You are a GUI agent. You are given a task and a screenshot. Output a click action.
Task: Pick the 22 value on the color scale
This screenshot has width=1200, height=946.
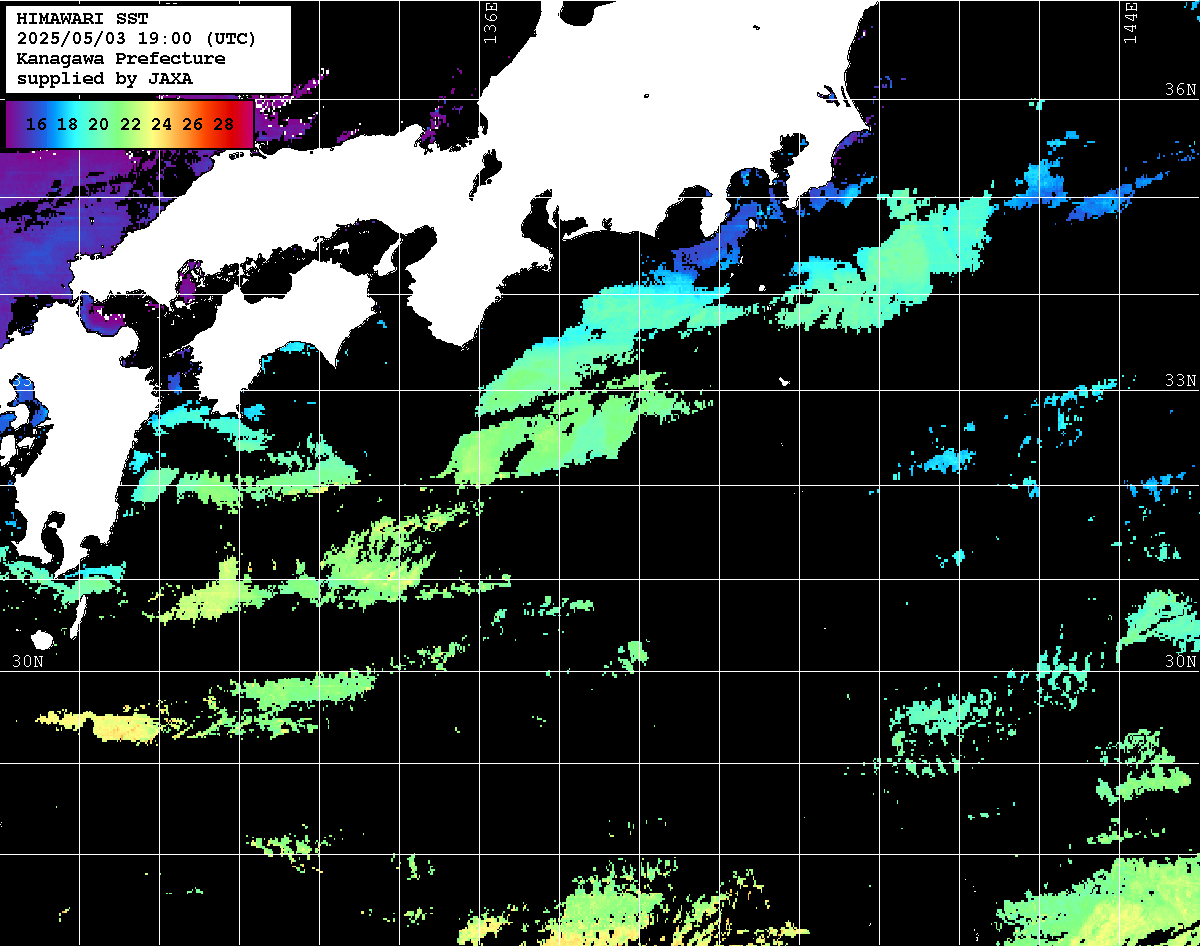[130, 124]
